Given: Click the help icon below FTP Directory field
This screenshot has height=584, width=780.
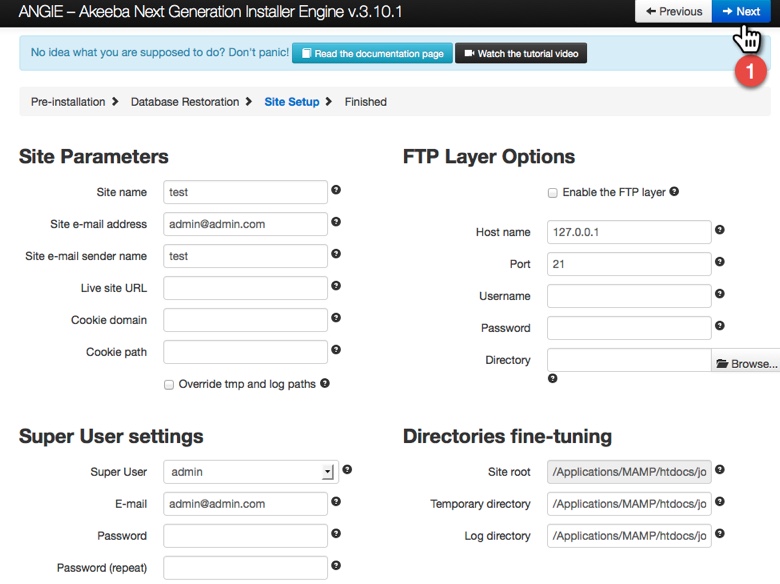Looking at the screenshot, I should click(x=553, y=378).
